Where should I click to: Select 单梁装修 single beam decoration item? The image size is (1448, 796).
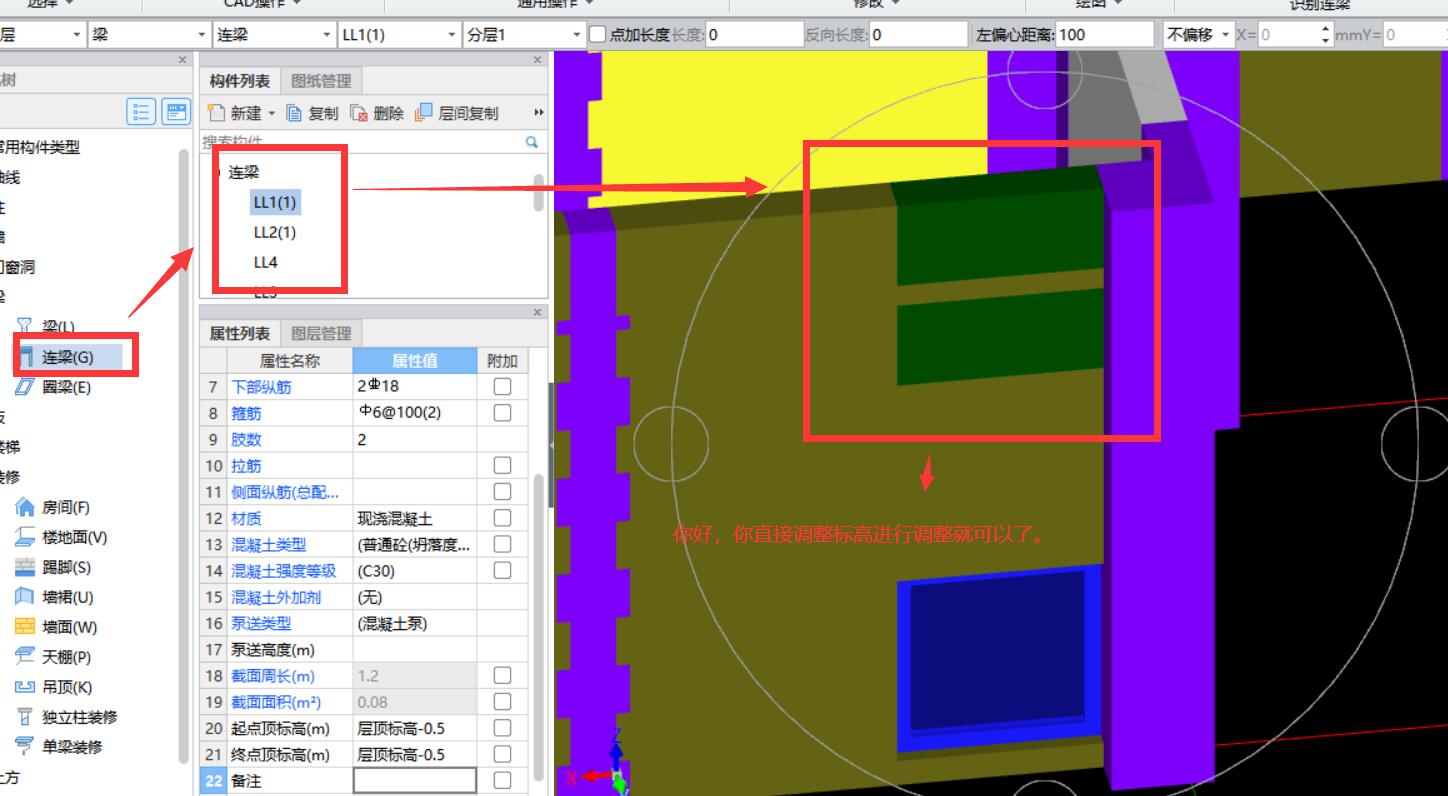pyautogui.click(x=59, y=746)
